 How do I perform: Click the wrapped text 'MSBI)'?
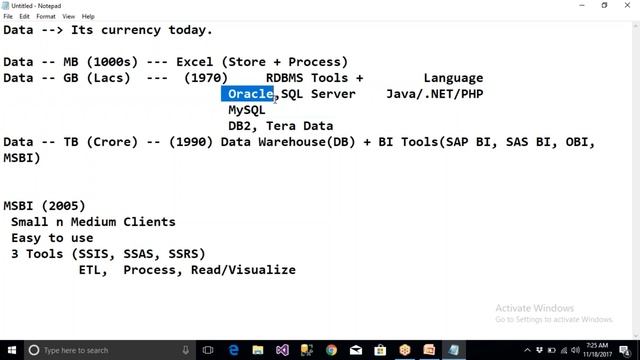(x=22, y=158)
